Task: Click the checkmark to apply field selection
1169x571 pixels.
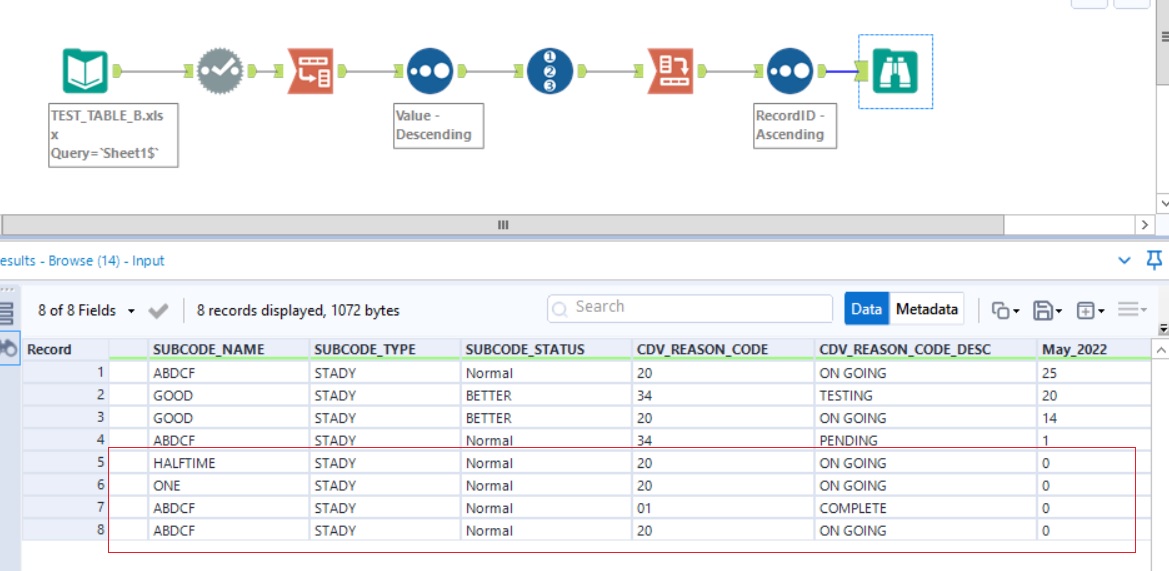Action: (158, 311)
